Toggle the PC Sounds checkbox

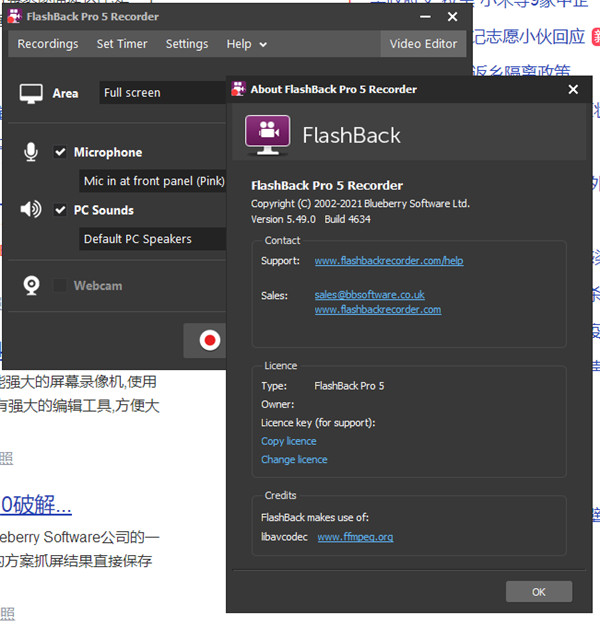point(60,210)
